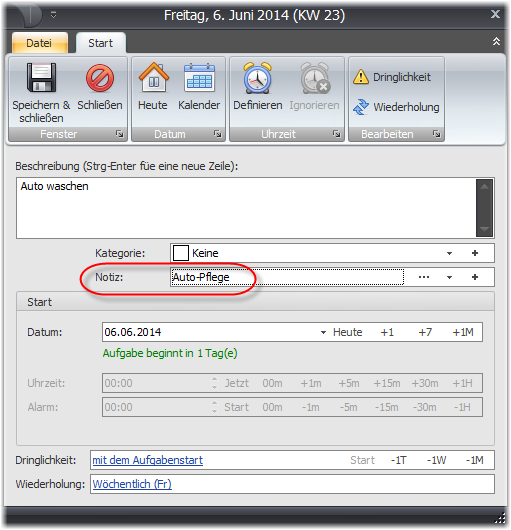The width and height of the screenshot is (511, 530).
Task: Click the 'mit dem Aufgabenstart' link
Action: click(x=147, y=460)
